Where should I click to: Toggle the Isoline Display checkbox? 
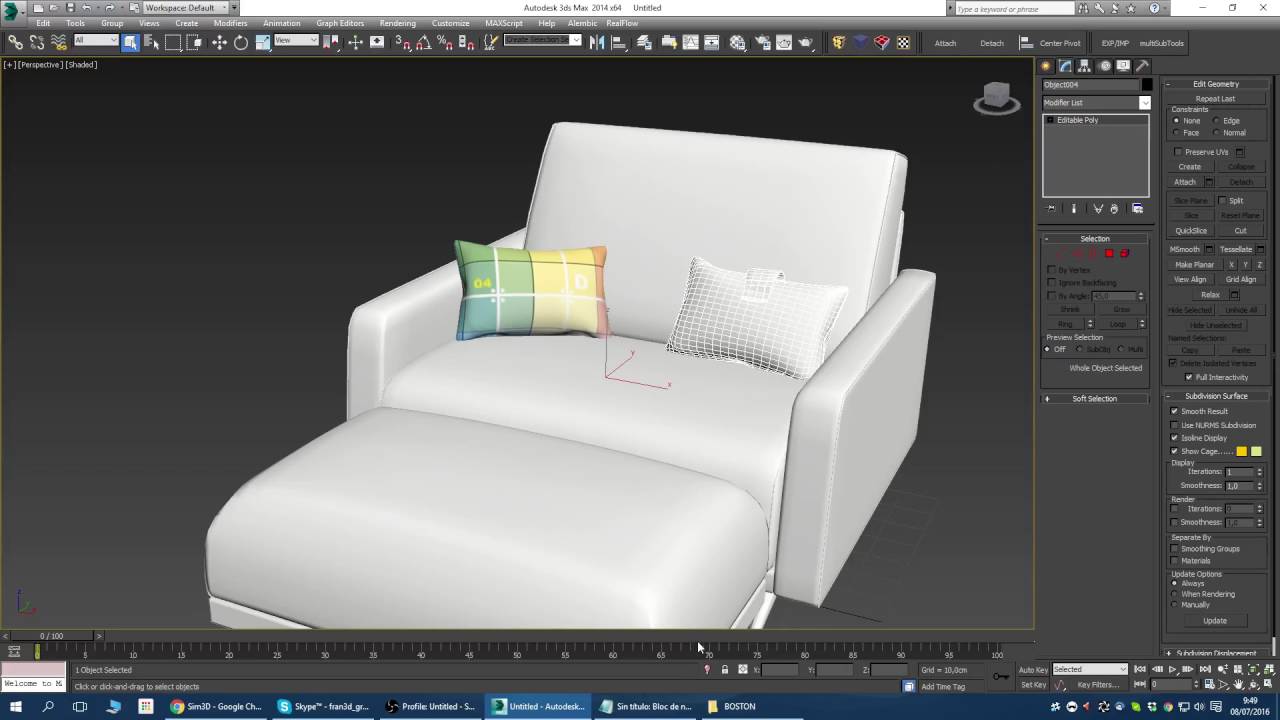click(1175, 438)
